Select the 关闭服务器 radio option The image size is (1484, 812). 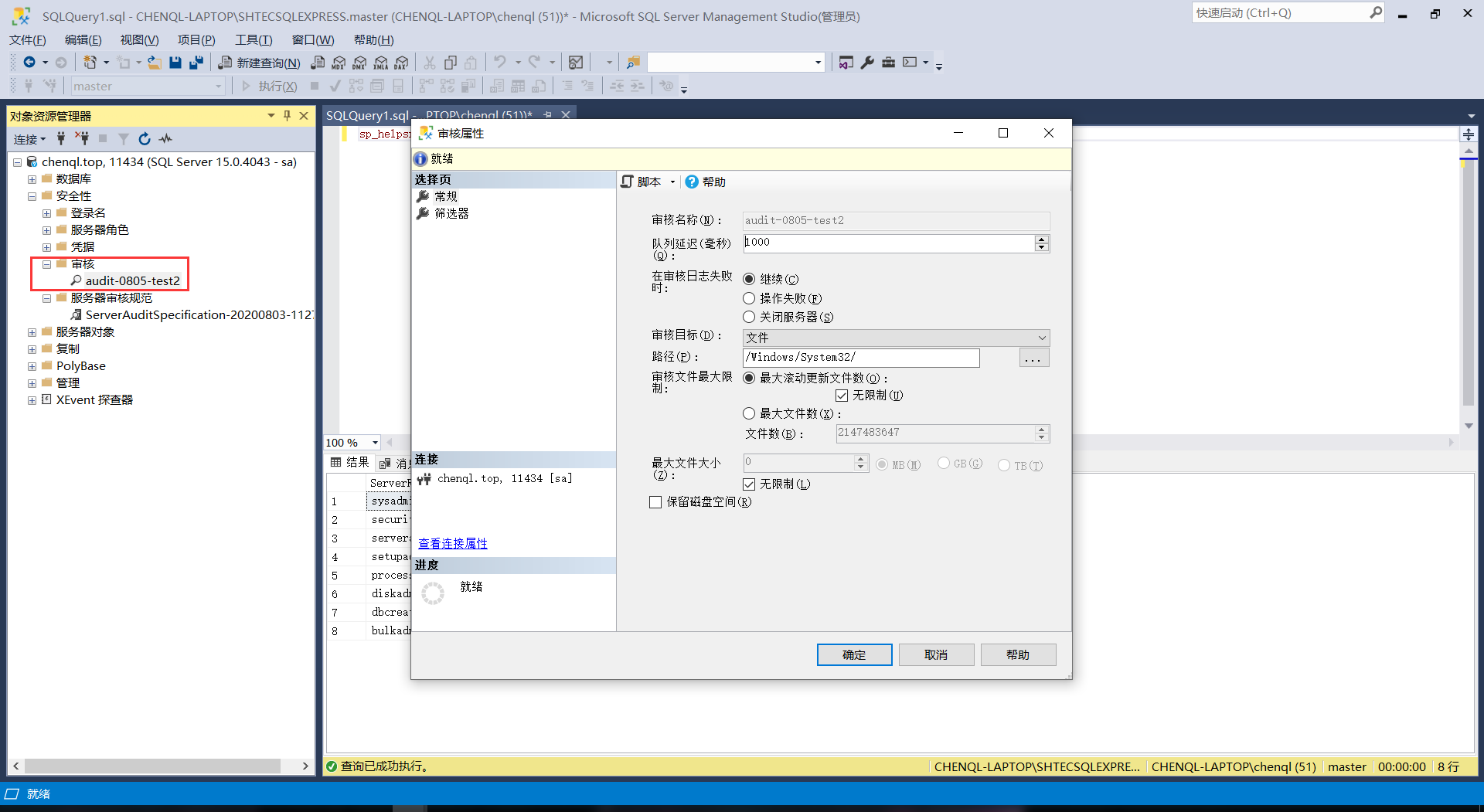(749, 317)
